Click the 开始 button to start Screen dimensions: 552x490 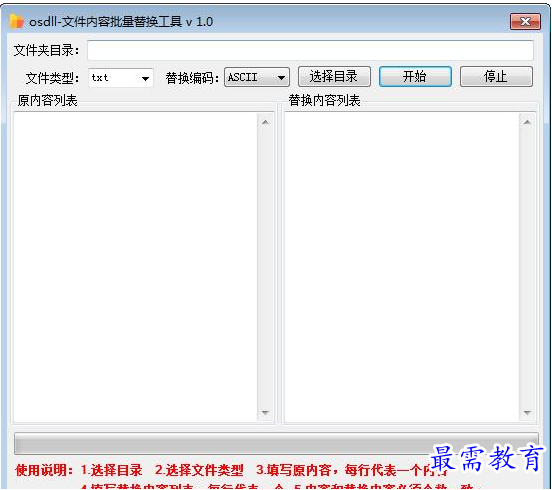pyautogui.click(x=415, y=76)
